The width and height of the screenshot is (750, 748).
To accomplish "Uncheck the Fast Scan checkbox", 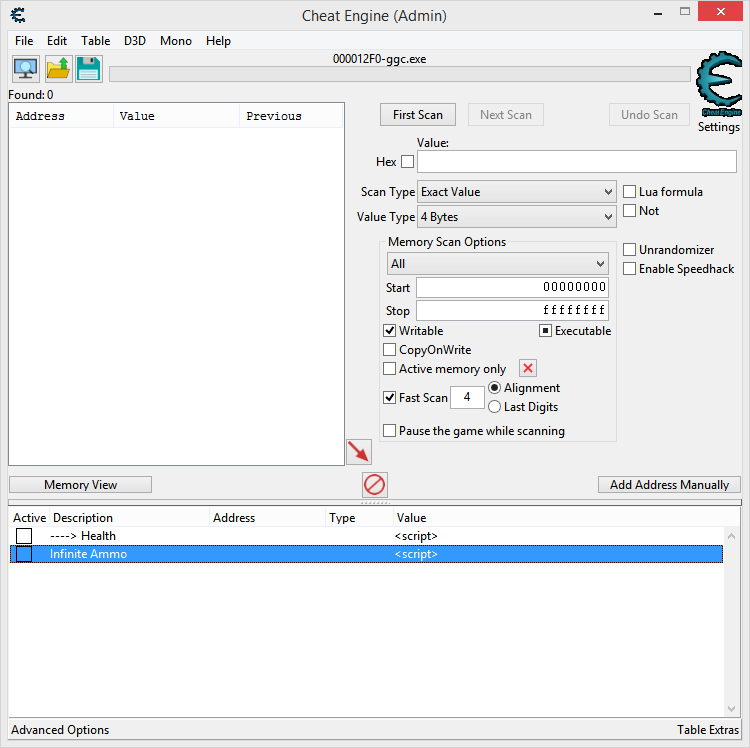I will click(390, 397).
